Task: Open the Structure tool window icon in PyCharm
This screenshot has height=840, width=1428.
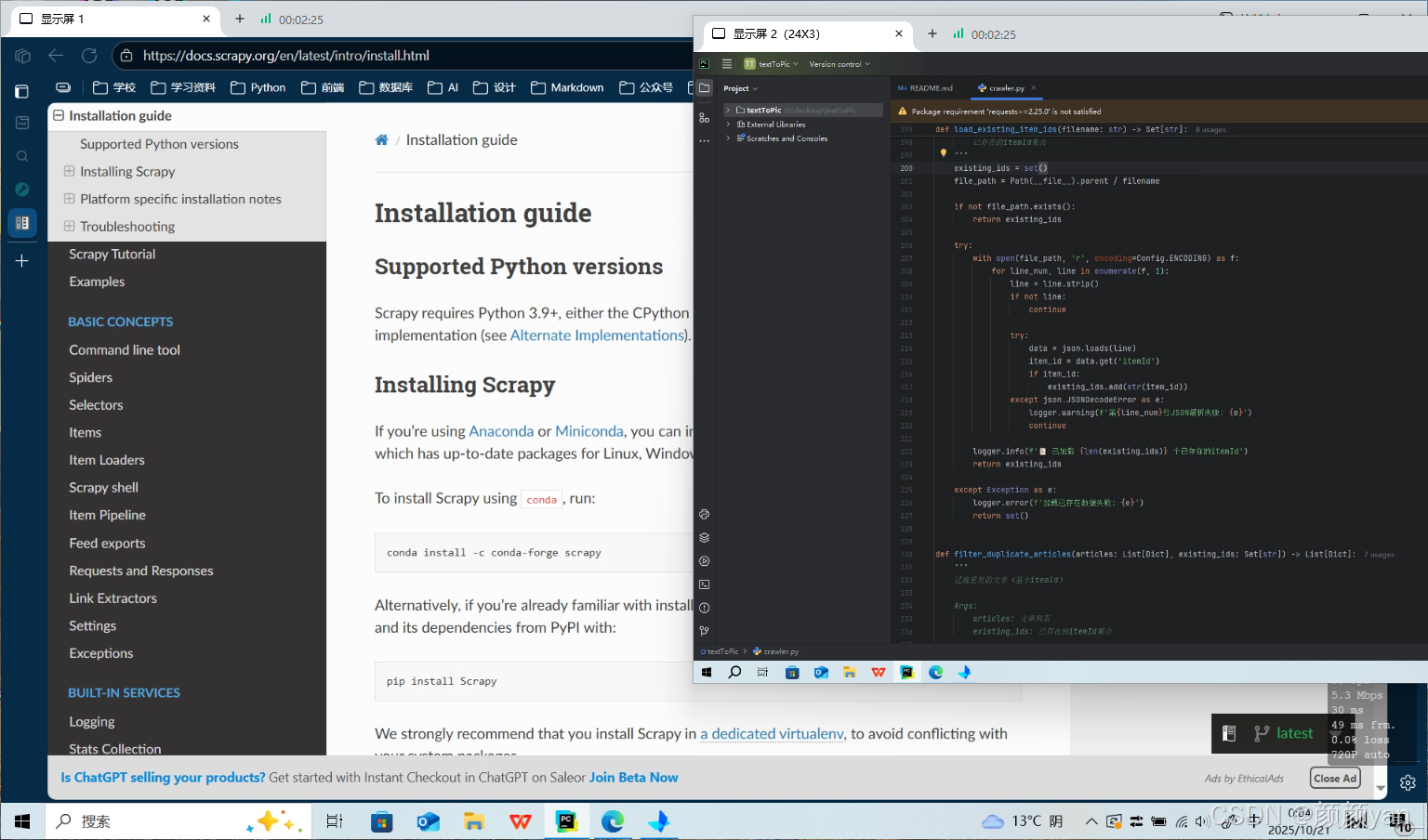Action: tap(704, 117)
